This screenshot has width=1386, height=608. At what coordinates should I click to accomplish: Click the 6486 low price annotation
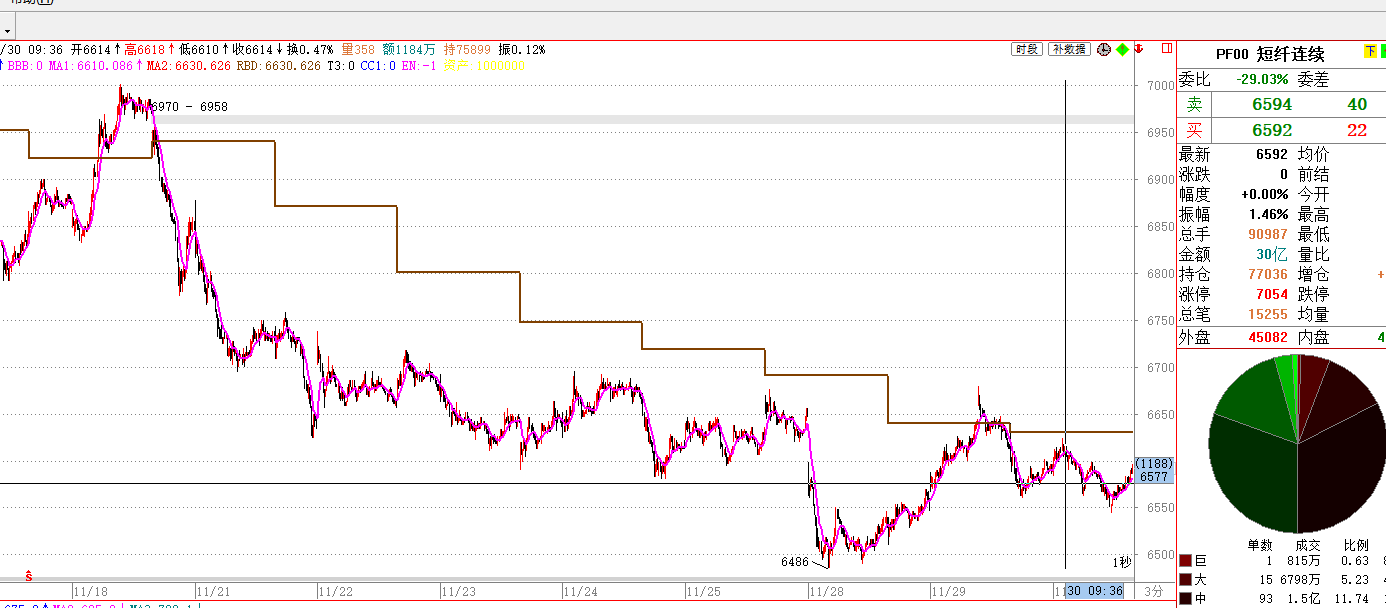(x=794, y=562)
